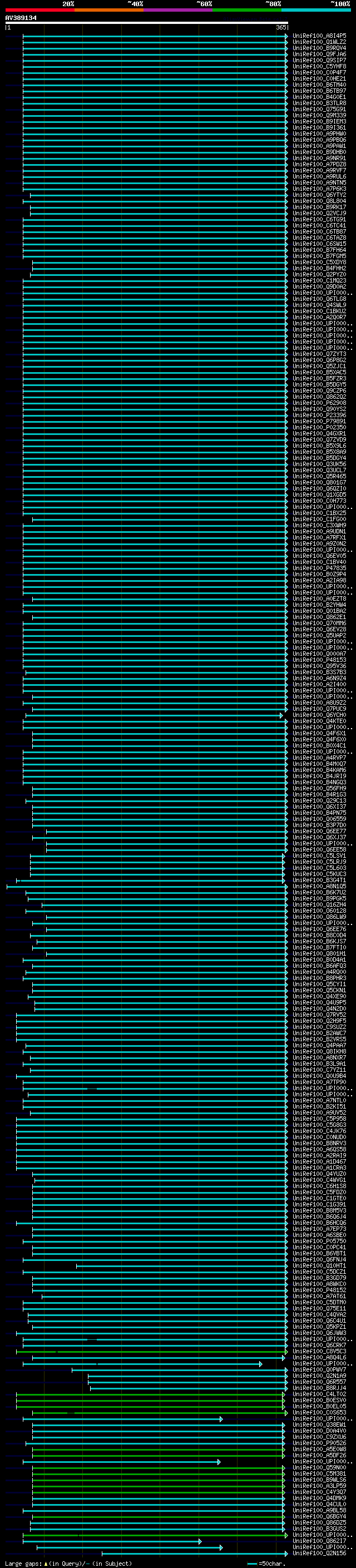Screen dimensions: 356x1568
Task: Click the 365 end position label
Action: (281, 27)
